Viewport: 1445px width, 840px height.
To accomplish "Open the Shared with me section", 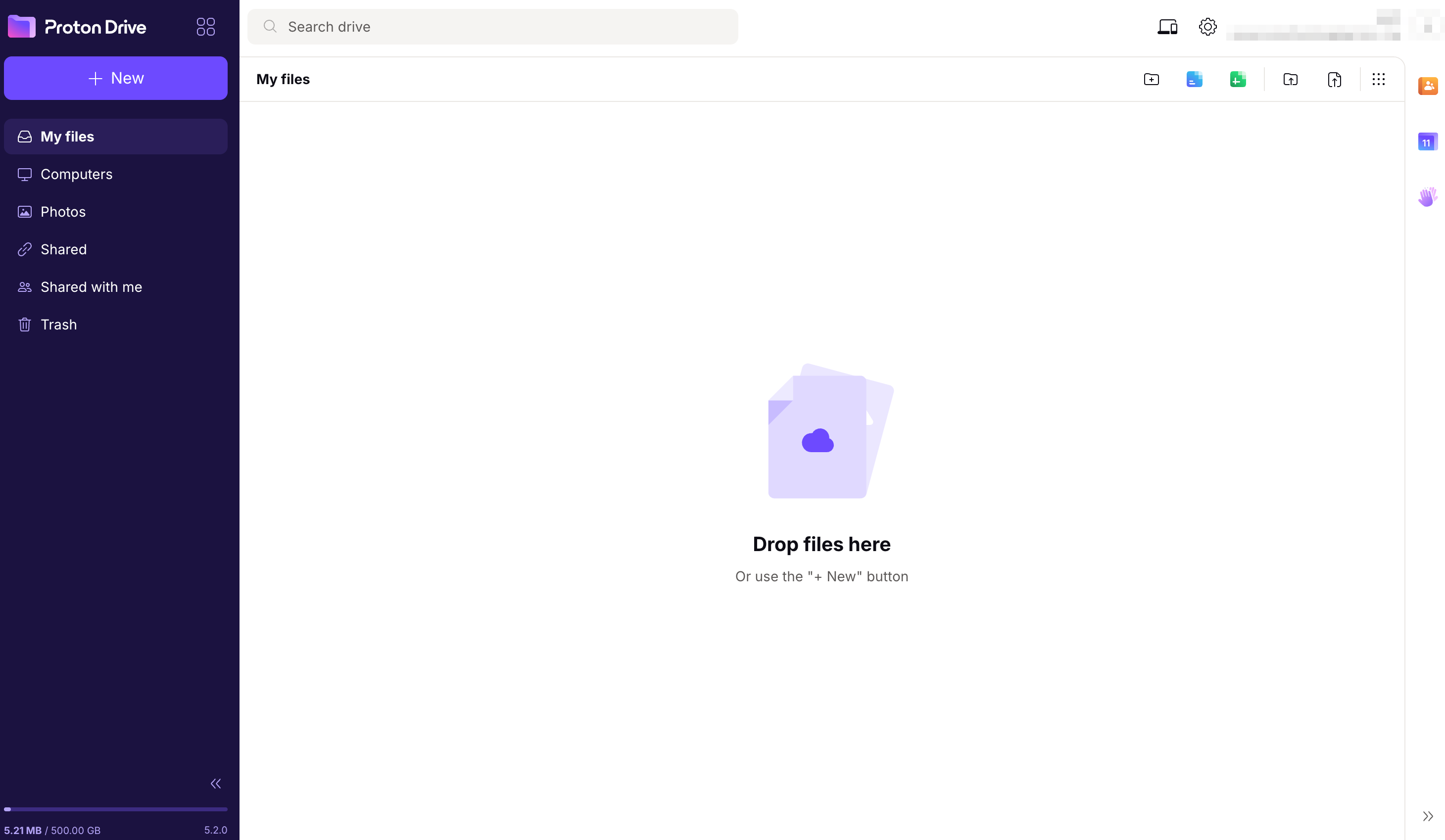I will tap(91, 287).
